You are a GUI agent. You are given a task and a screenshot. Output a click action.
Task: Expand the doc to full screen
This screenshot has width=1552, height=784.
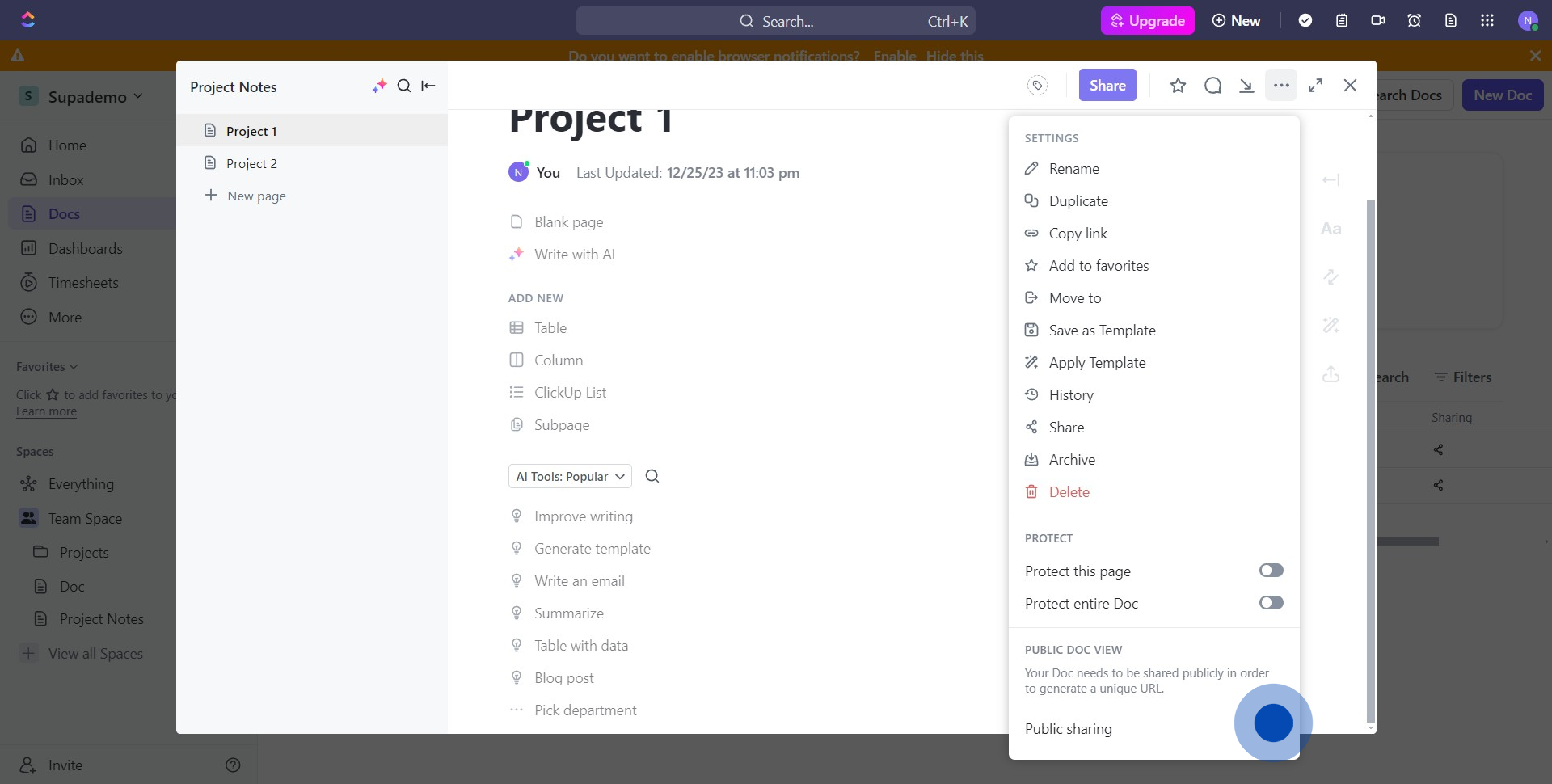click(1316, 86)
